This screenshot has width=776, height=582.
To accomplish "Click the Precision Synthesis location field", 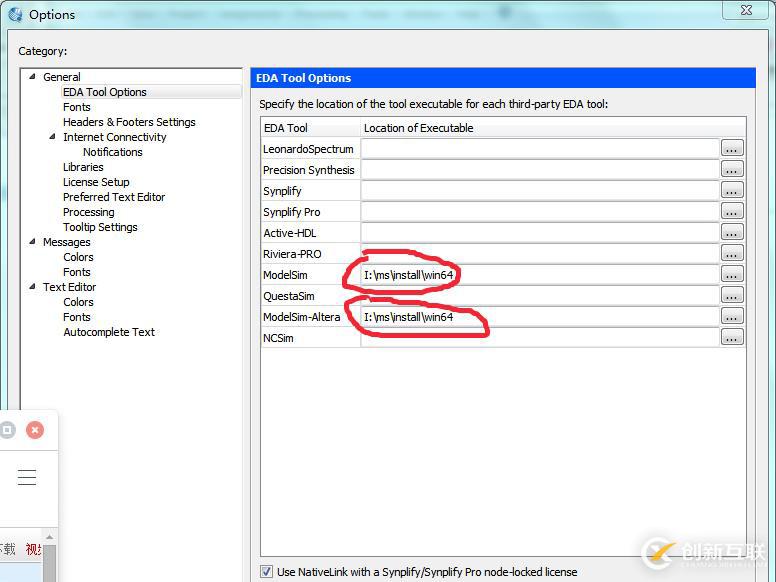I will click(540, 170).
